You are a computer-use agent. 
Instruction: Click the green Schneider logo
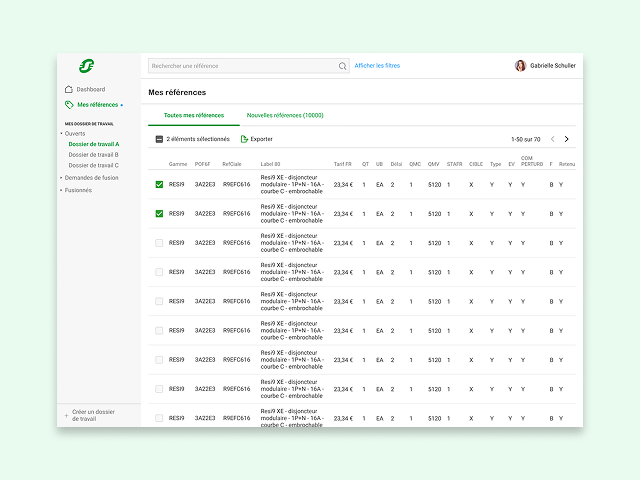pos(87,66)
